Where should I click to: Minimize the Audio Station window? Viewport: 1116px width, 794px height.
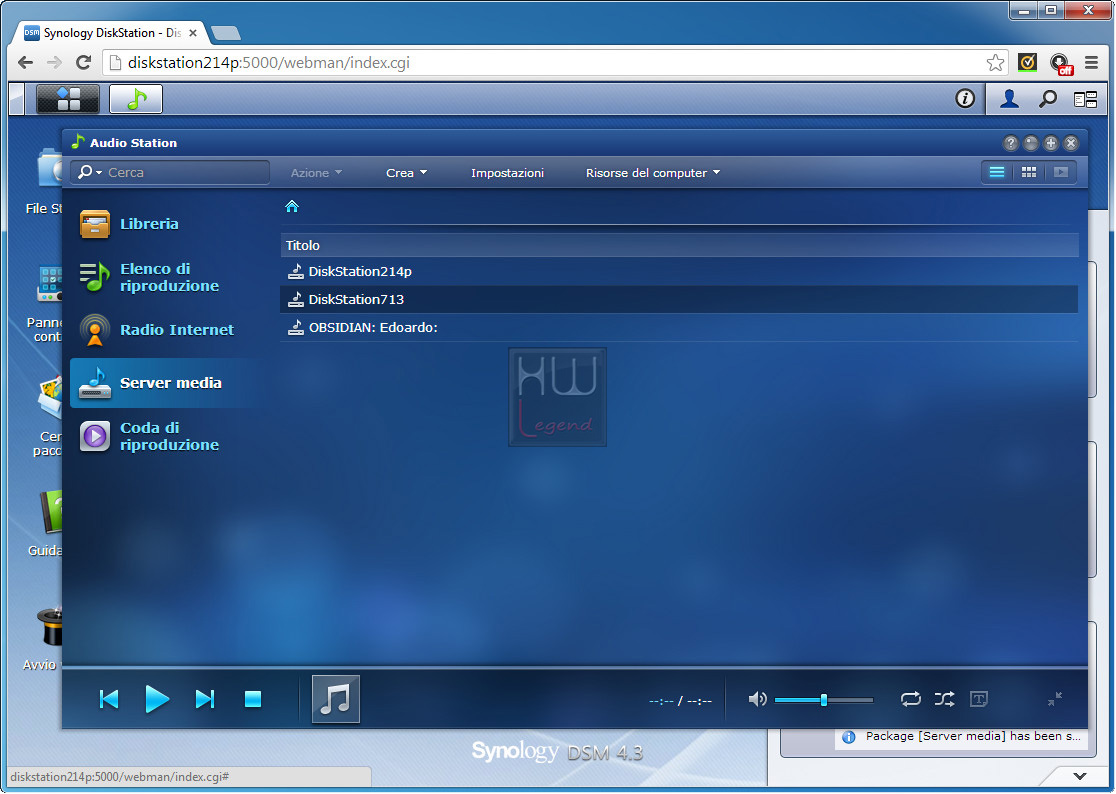(1031, 144)
